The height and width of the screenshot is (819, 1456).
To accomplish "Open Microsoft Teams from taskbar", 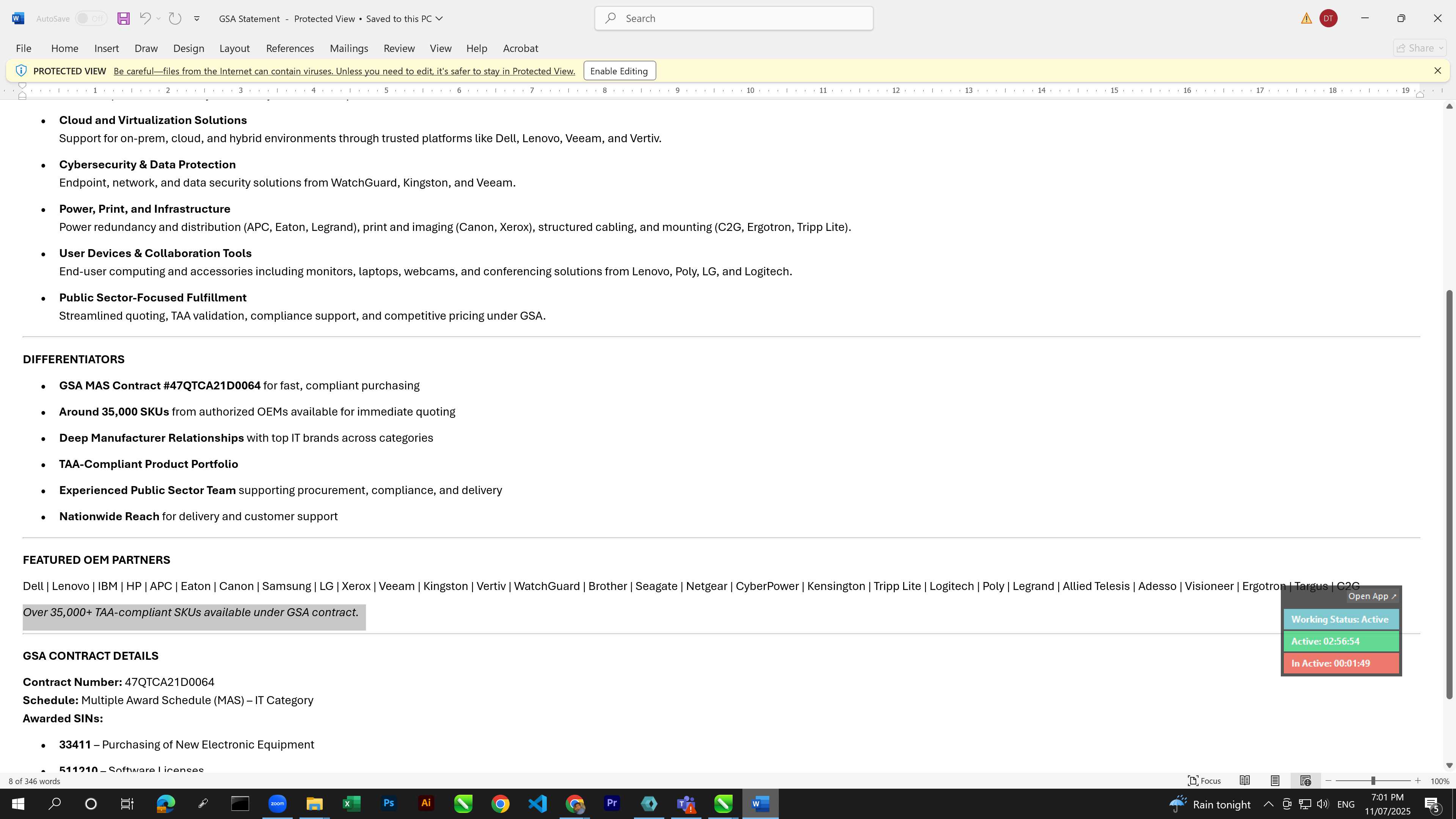I will [686, 804].
